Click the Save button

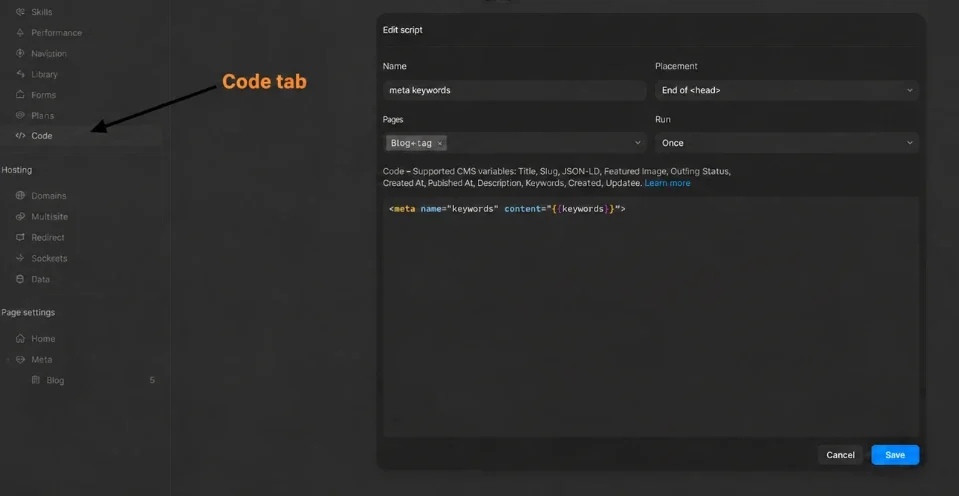click(x=895, y=454)
